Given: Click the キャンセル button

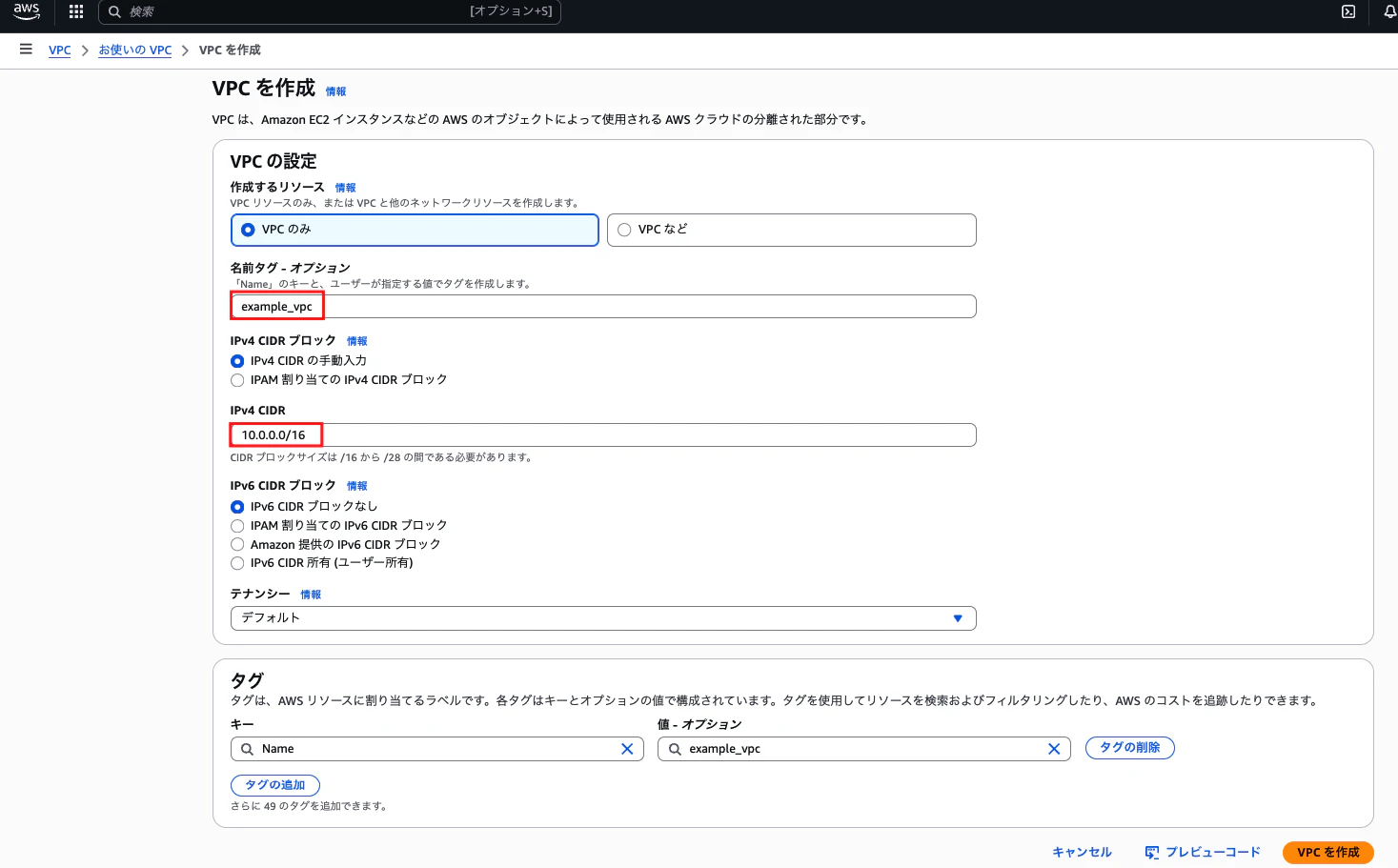Looking at the screenshot, I should pyautogui.click(x=1082, y=853).
